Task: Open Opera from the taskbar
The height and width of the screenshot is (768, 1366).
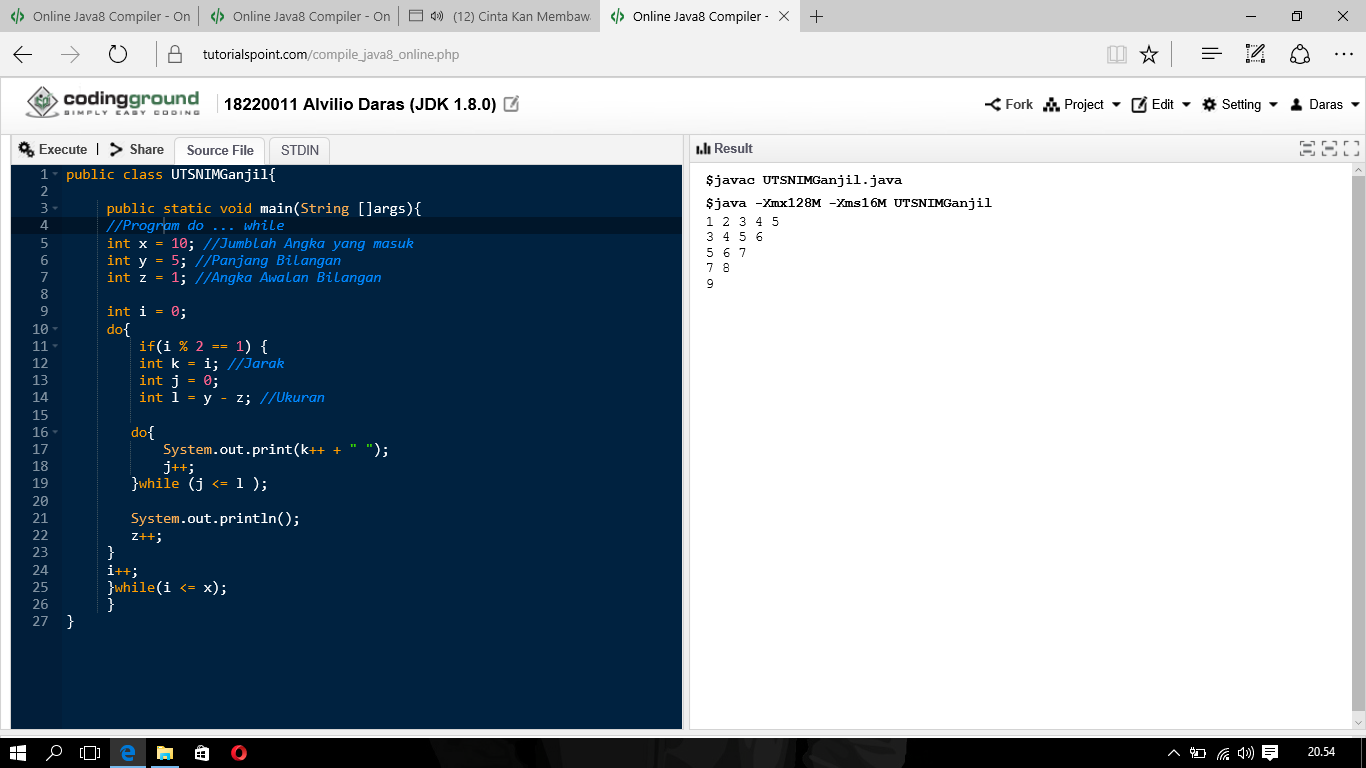Action: coord(238,753)
